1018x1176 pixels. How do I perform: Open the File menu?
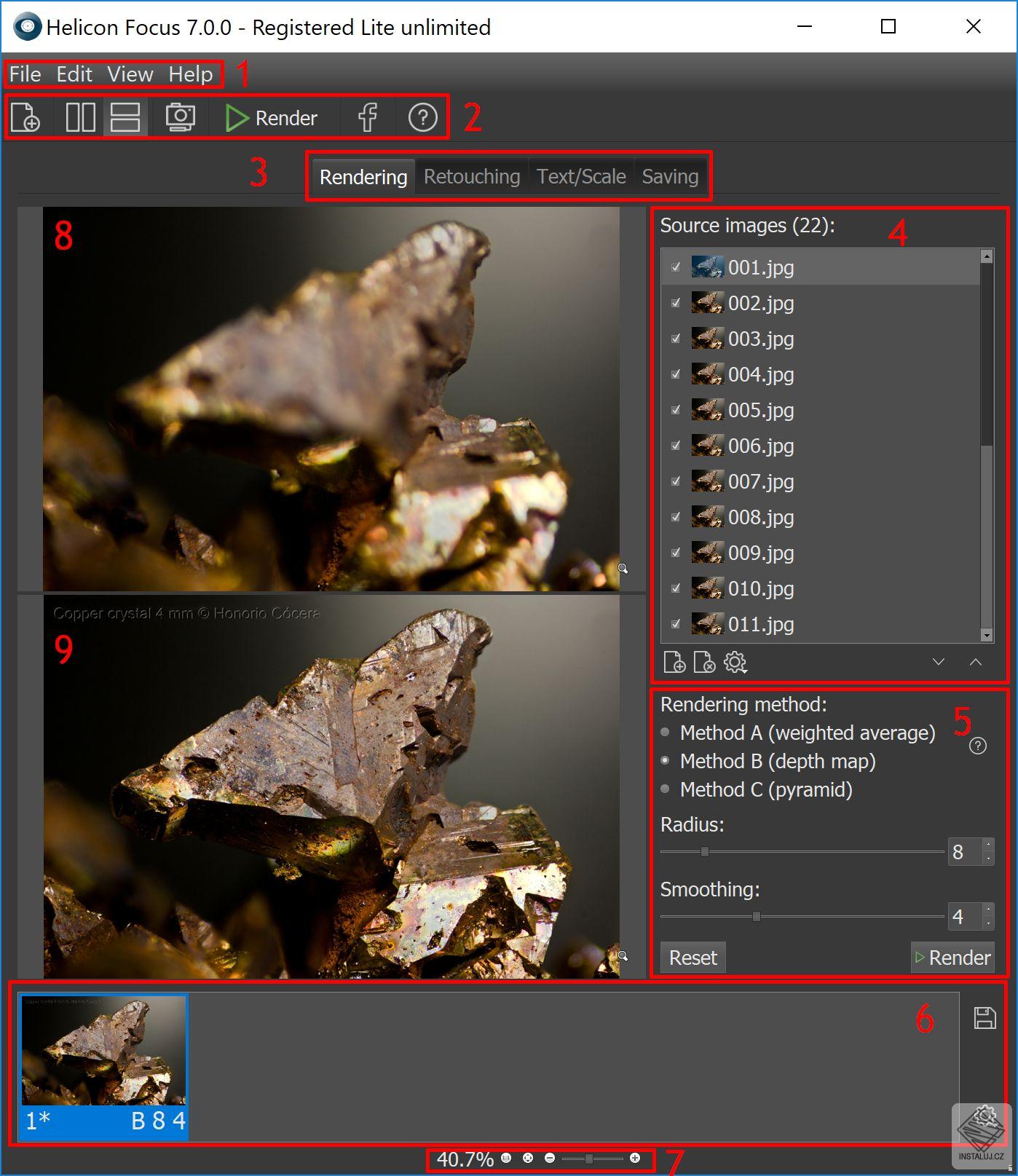coord(25,74)
